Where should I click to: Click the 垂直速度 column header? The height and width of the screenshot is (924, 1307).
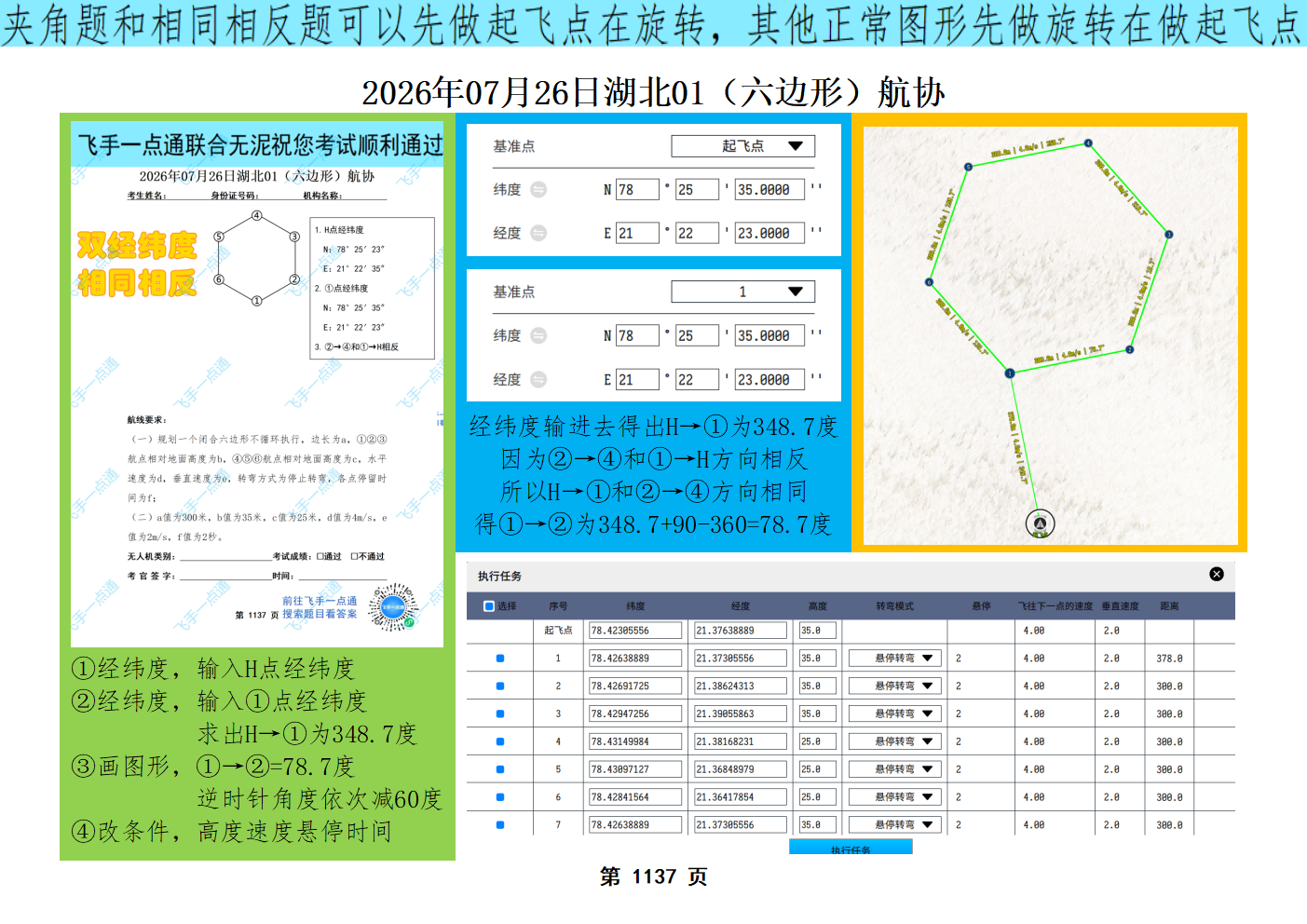(x=1121, y=606)
